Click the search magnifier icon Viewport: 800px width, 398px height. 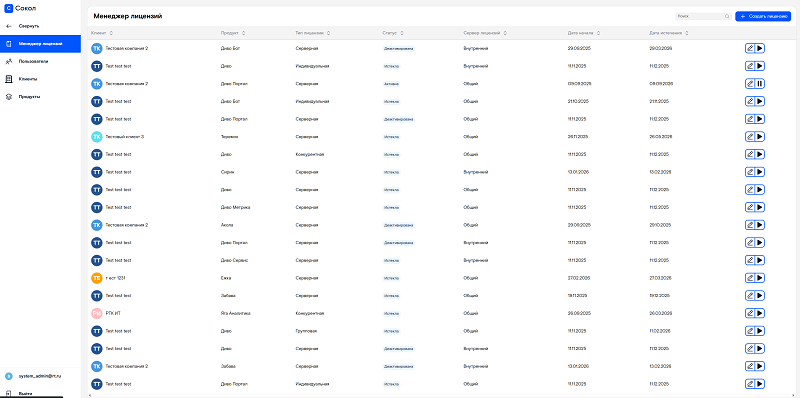pos(727,16)
